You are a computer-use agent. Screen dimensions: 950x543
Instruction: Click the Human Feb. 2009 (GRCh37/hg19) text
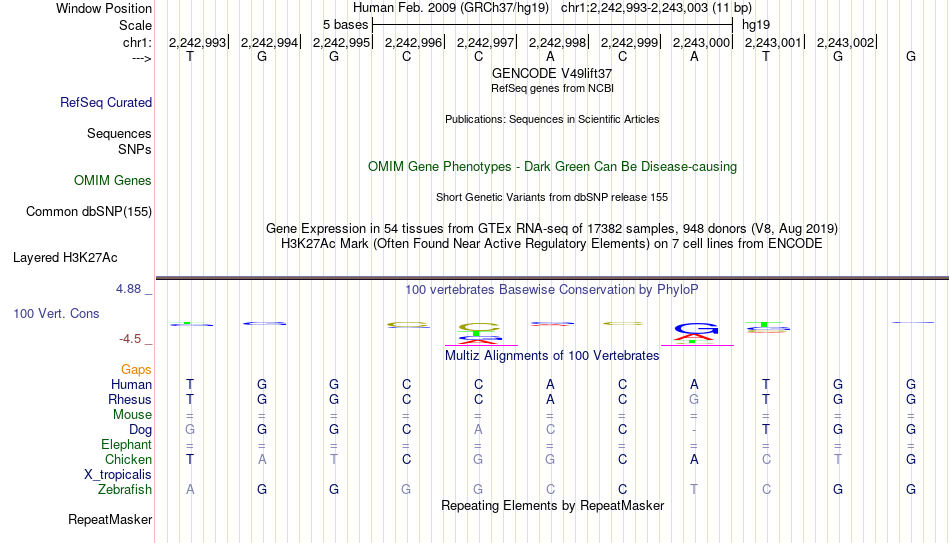[x=451, y=8]
